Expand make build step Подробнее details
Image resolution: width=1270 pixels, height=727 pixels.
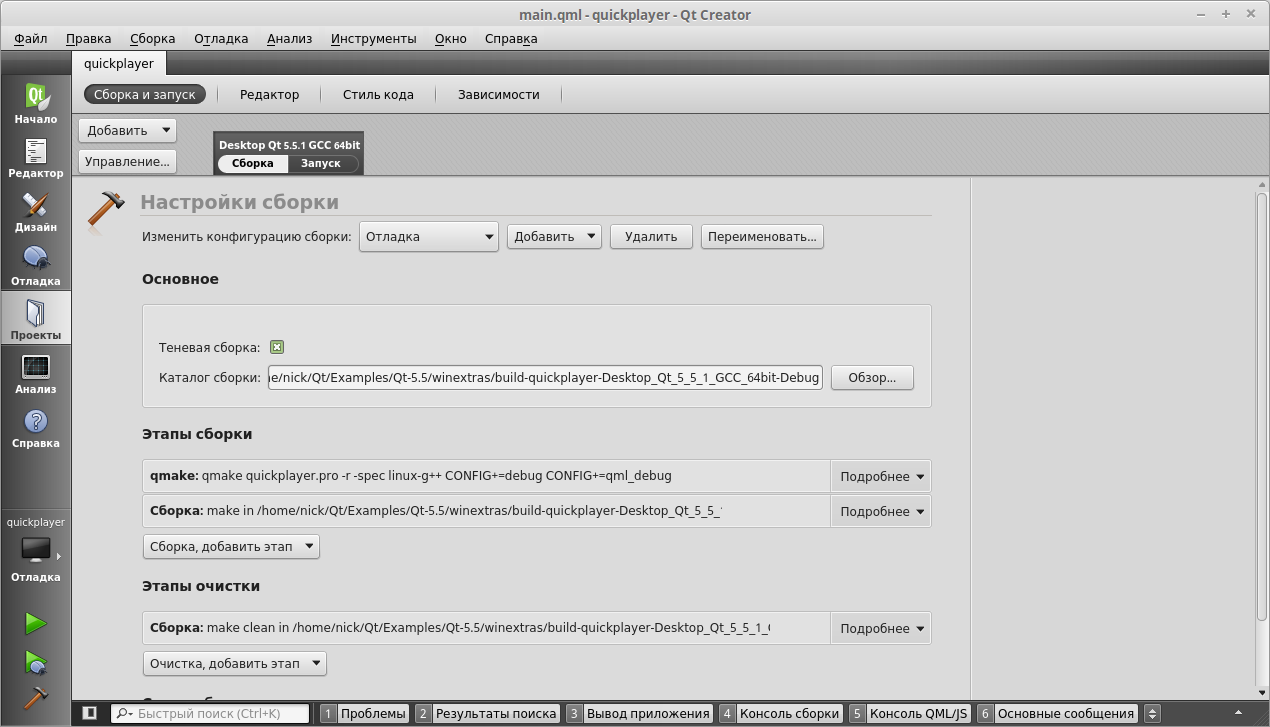[881, 511]
